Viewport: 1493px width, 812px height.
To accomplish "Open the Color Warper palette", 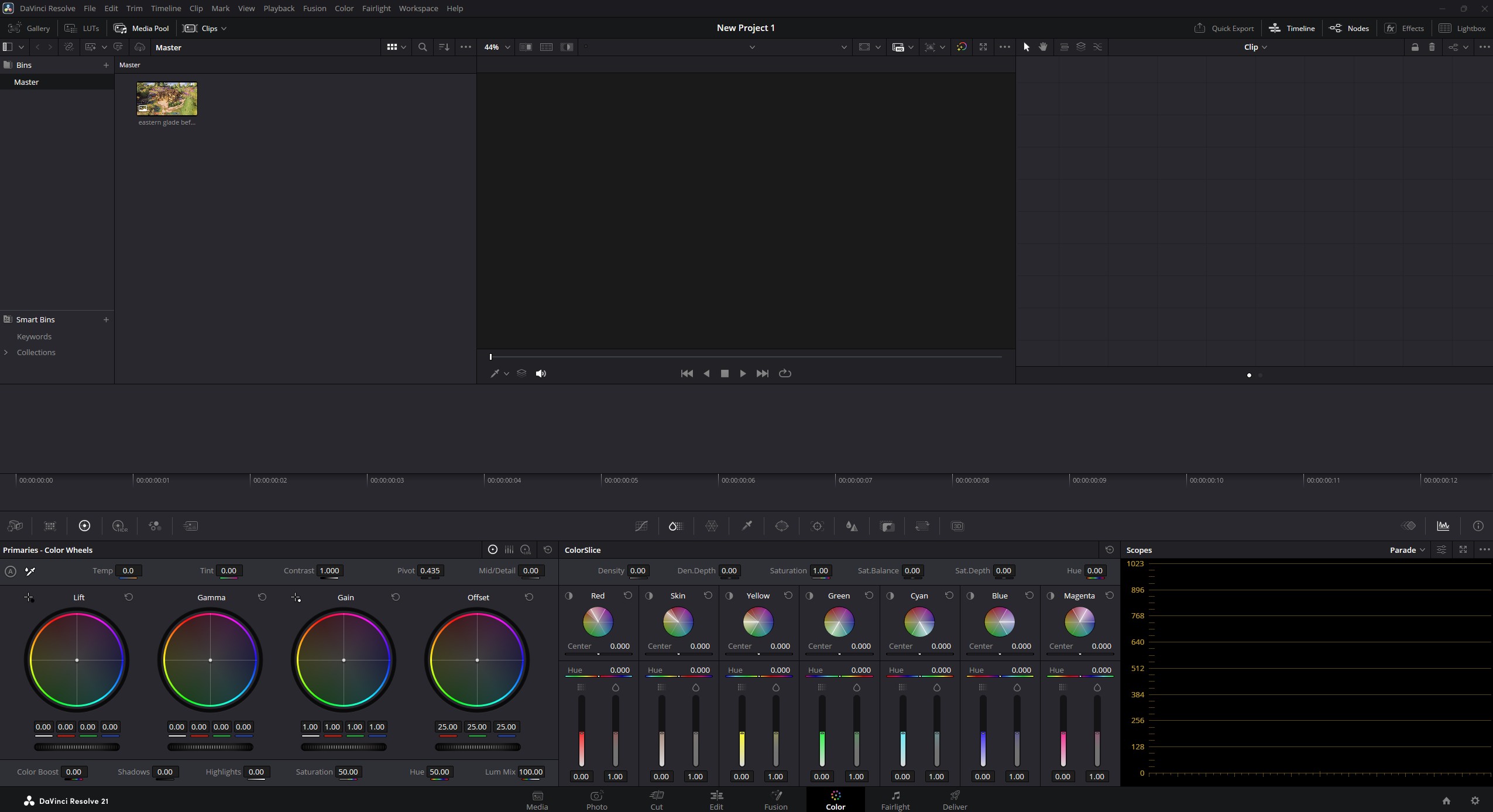I will pos(712,526).
